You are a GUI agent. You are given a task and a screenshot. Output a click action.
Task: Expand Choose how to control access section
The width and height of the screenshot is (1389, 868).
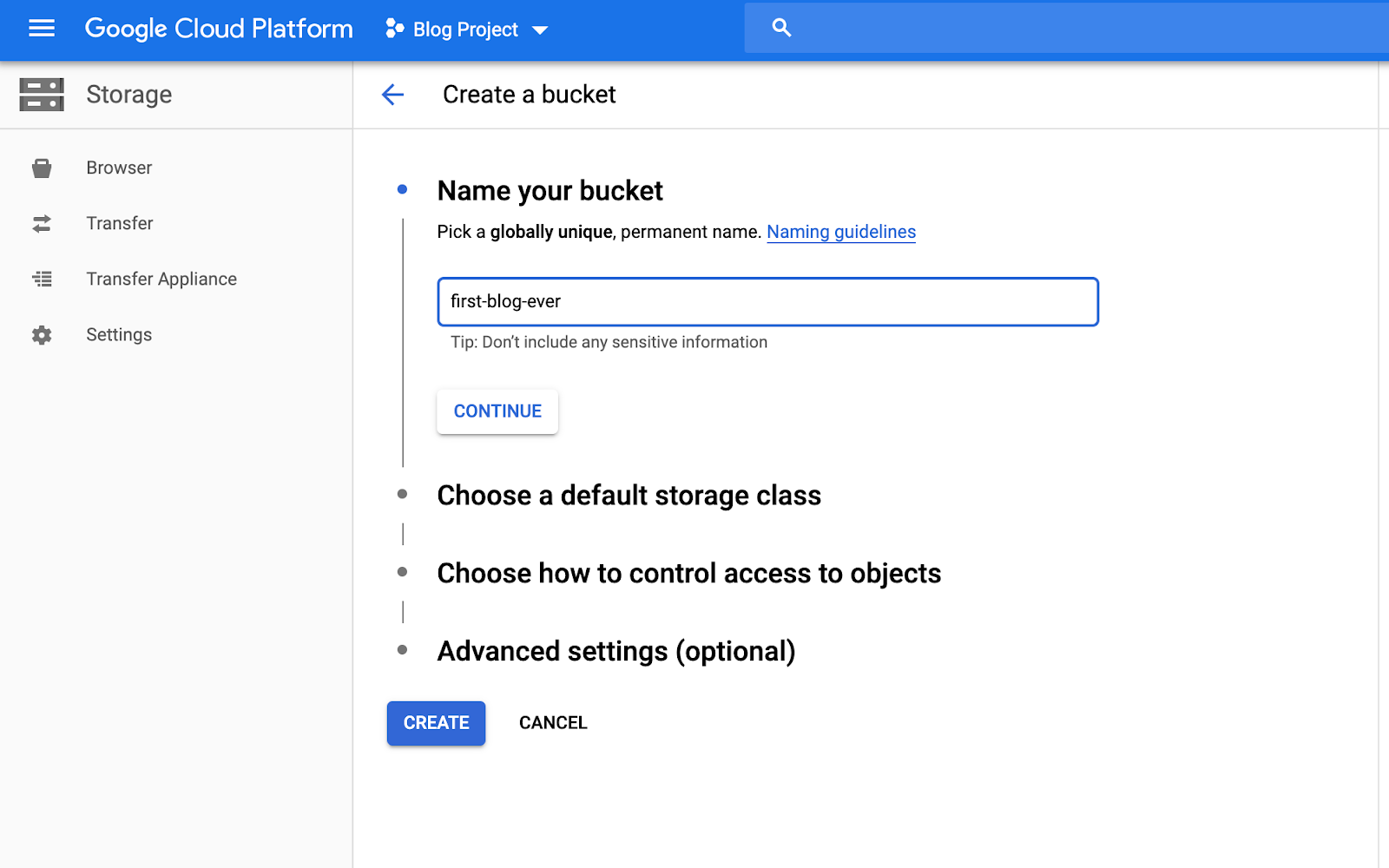(688, 574)
